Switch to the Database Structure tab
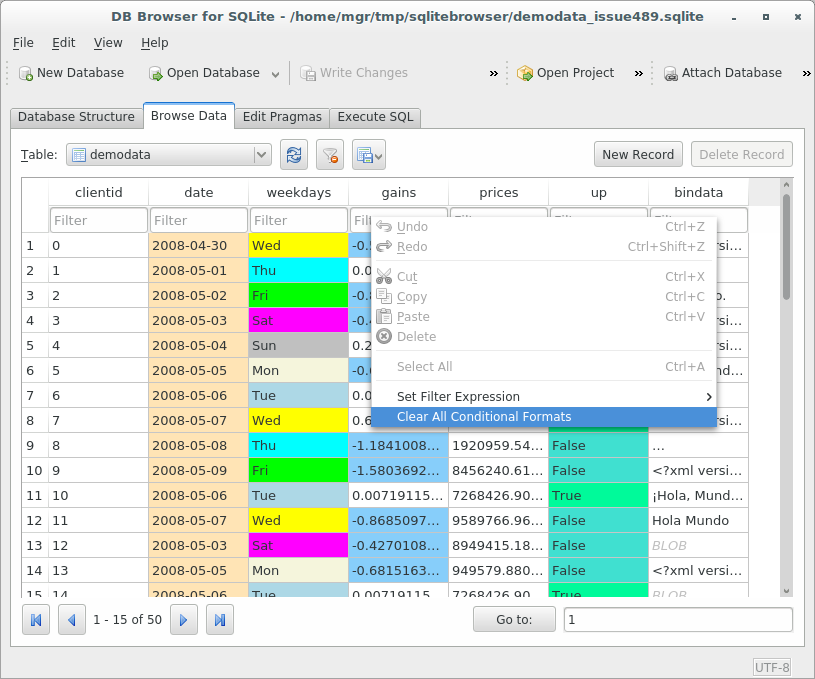Image resolution: width=815 pixels, height=679 pixels. point(76,117)
